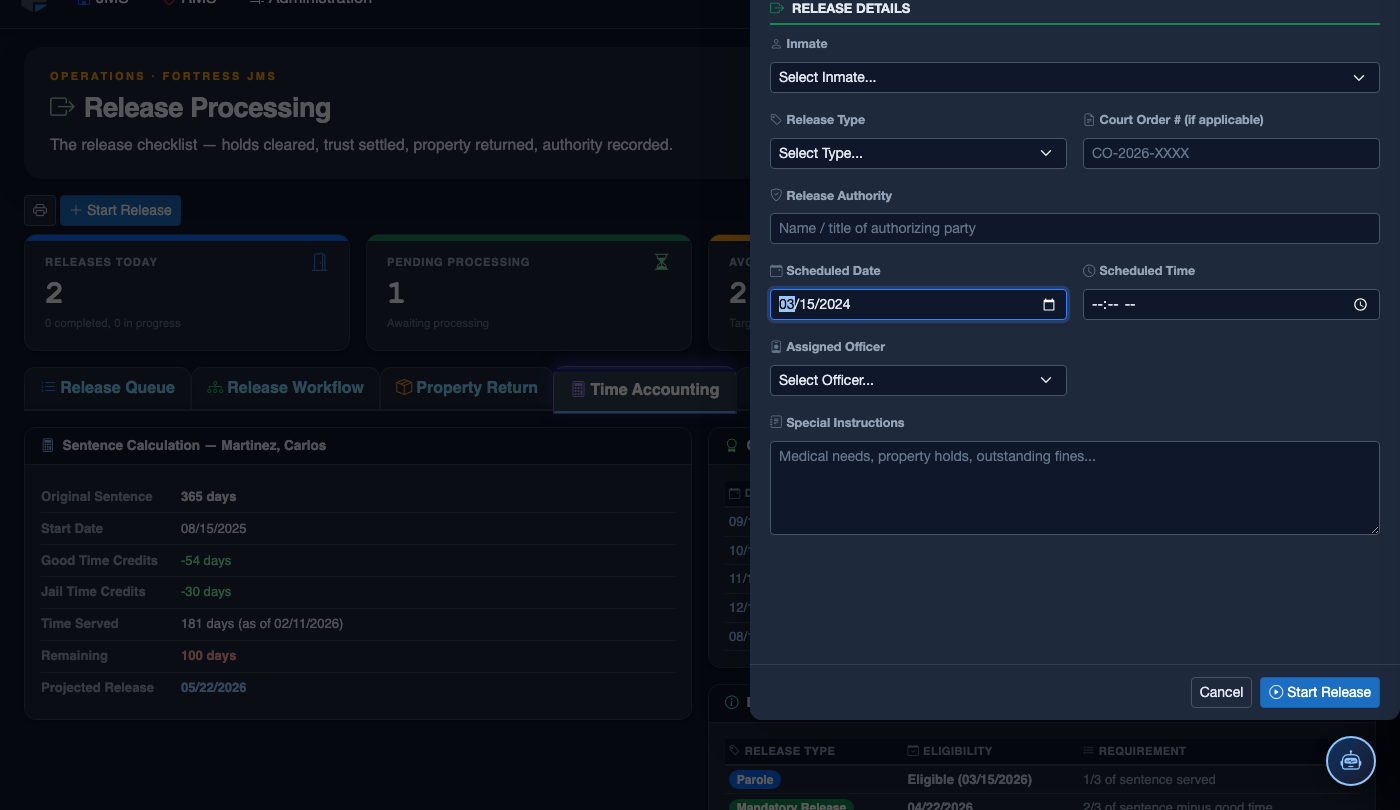Screen dimensions: 1400x810
Task: Open the calendar picker in Scheduled Date
Action: coord(1049,304)
